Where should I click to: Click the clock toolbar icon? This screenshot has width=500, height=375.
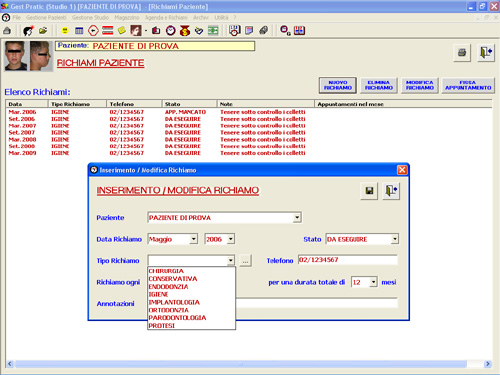[x=171, y=31]
